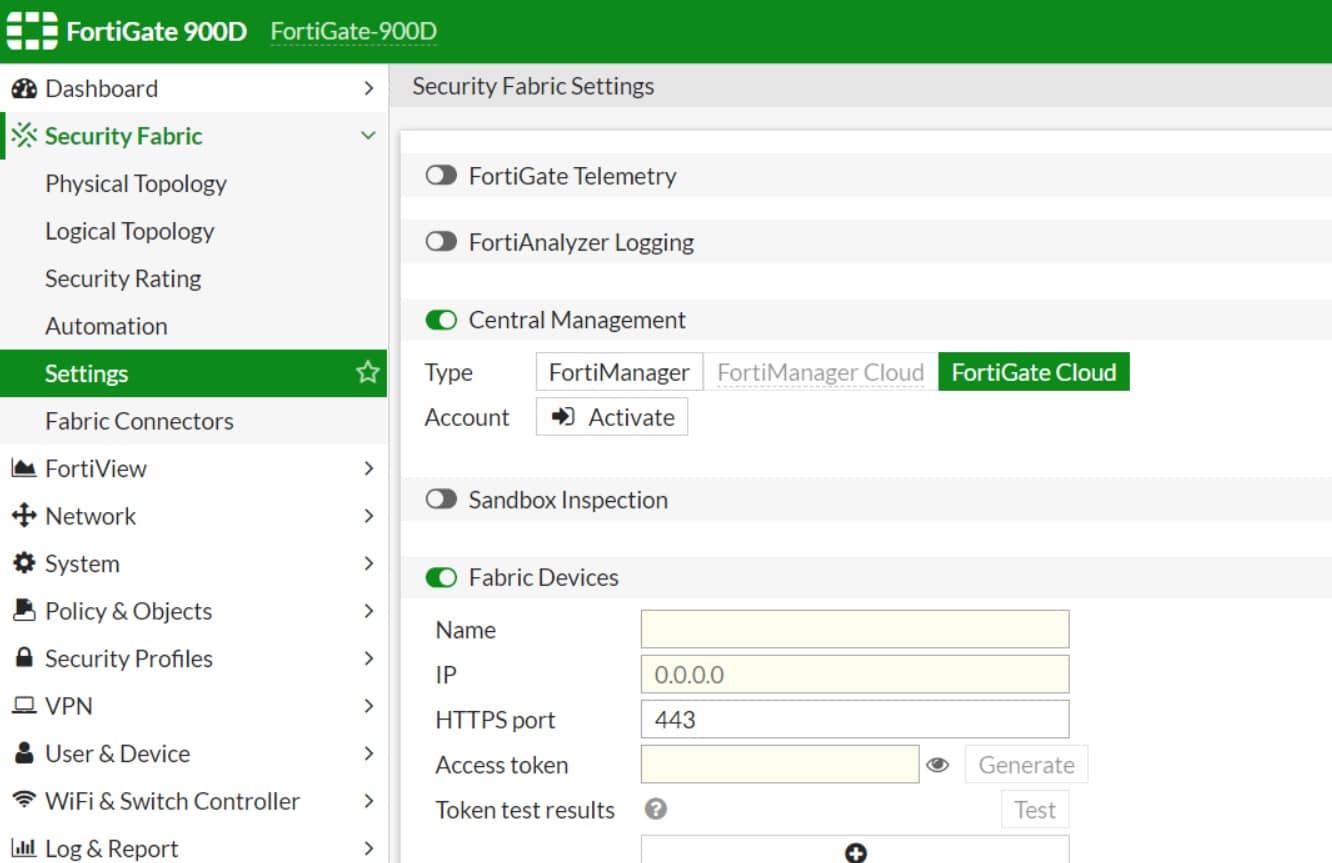Expand the Network chevron
This screenshot has height=863, width=1332.
(368, 516)
